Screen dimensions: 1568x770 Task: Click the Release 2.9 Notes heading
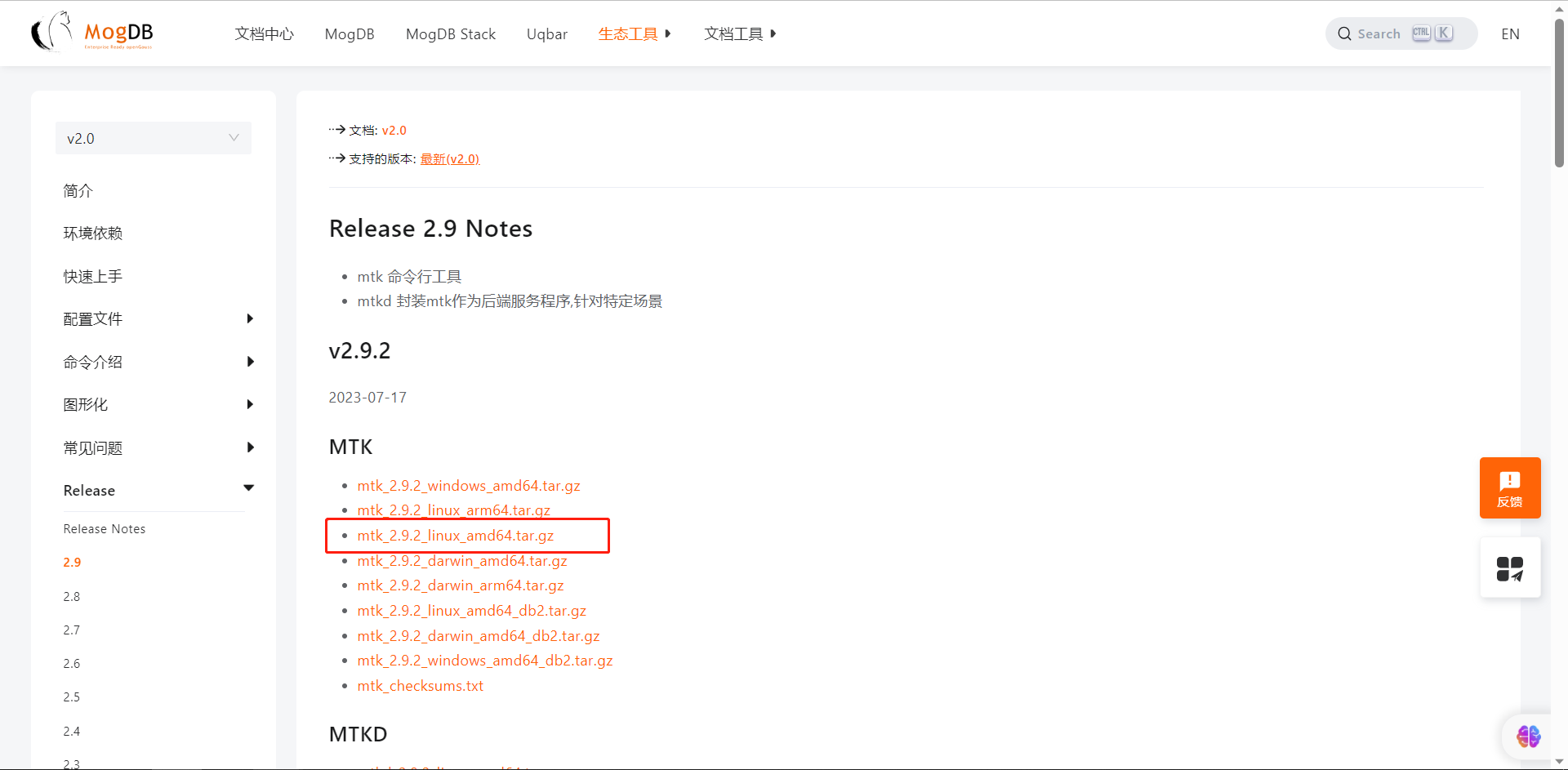coord(430,229)
